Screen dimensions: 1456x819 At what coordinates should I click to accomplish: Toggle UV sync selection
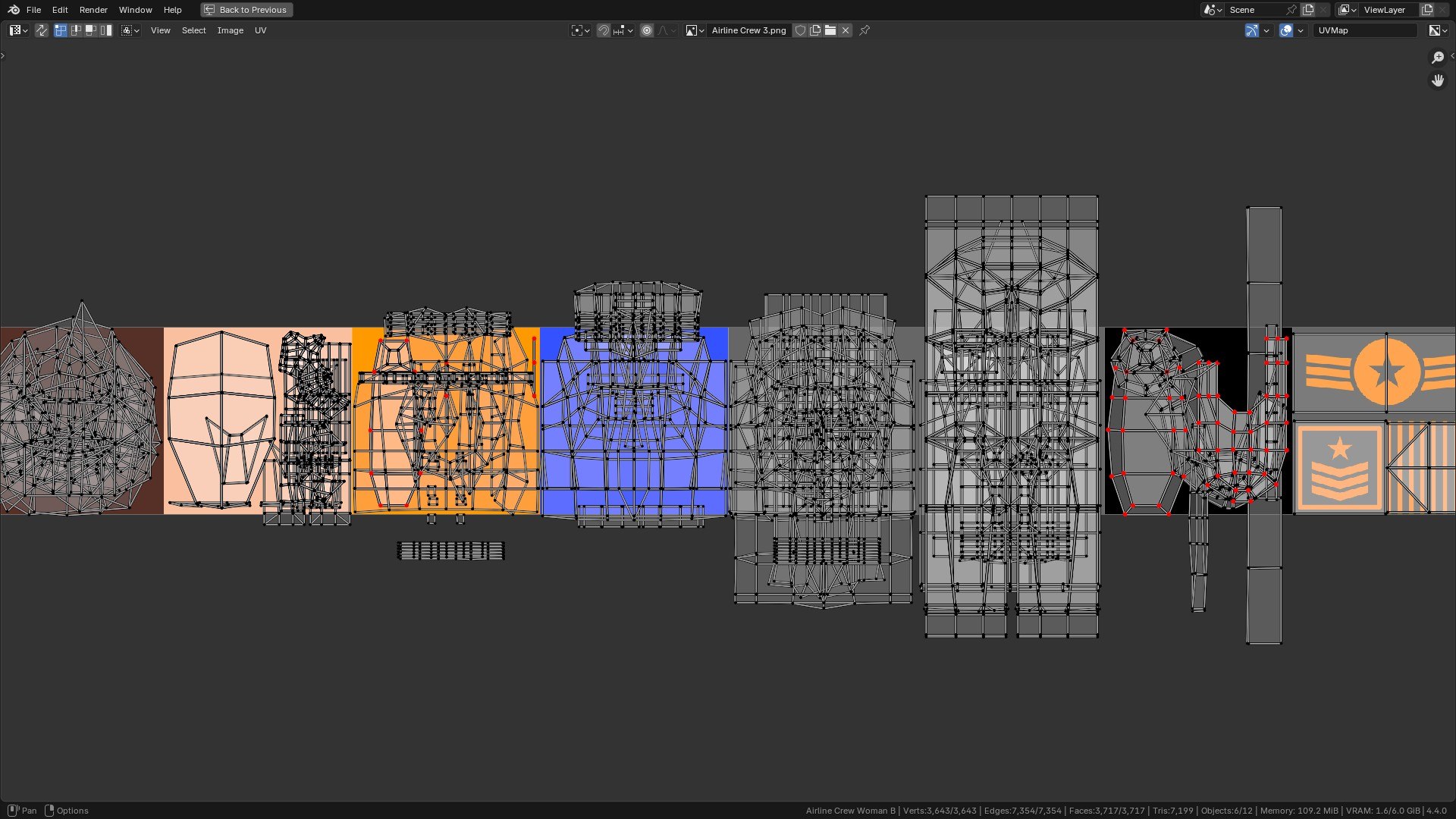click(42, 30)
